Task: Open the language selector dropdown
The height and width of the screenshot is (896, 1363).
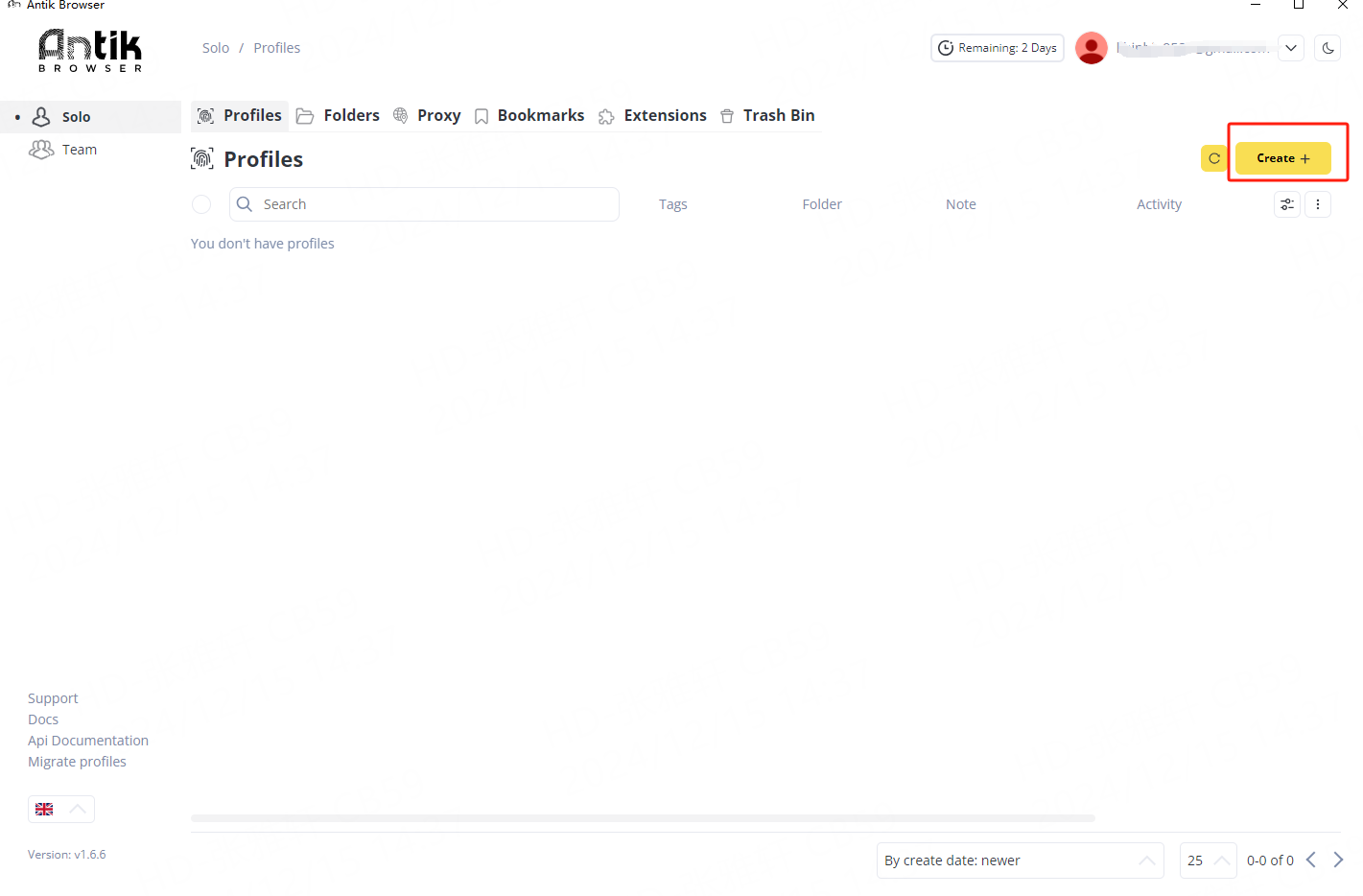Action: pyautogui.click(x=61, y=809)
